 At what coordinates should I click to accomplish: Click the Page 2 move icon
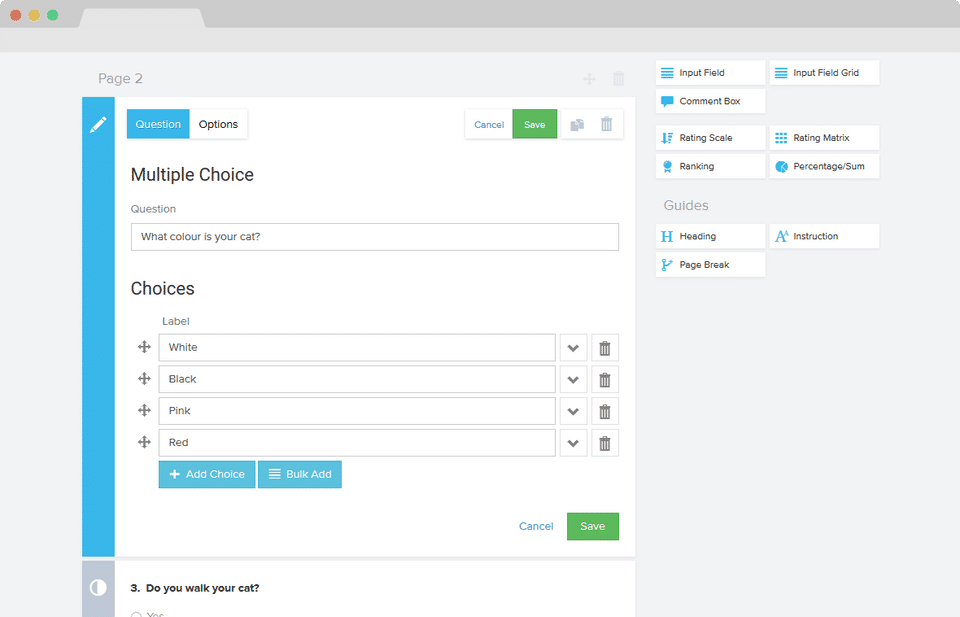point(589,79)
